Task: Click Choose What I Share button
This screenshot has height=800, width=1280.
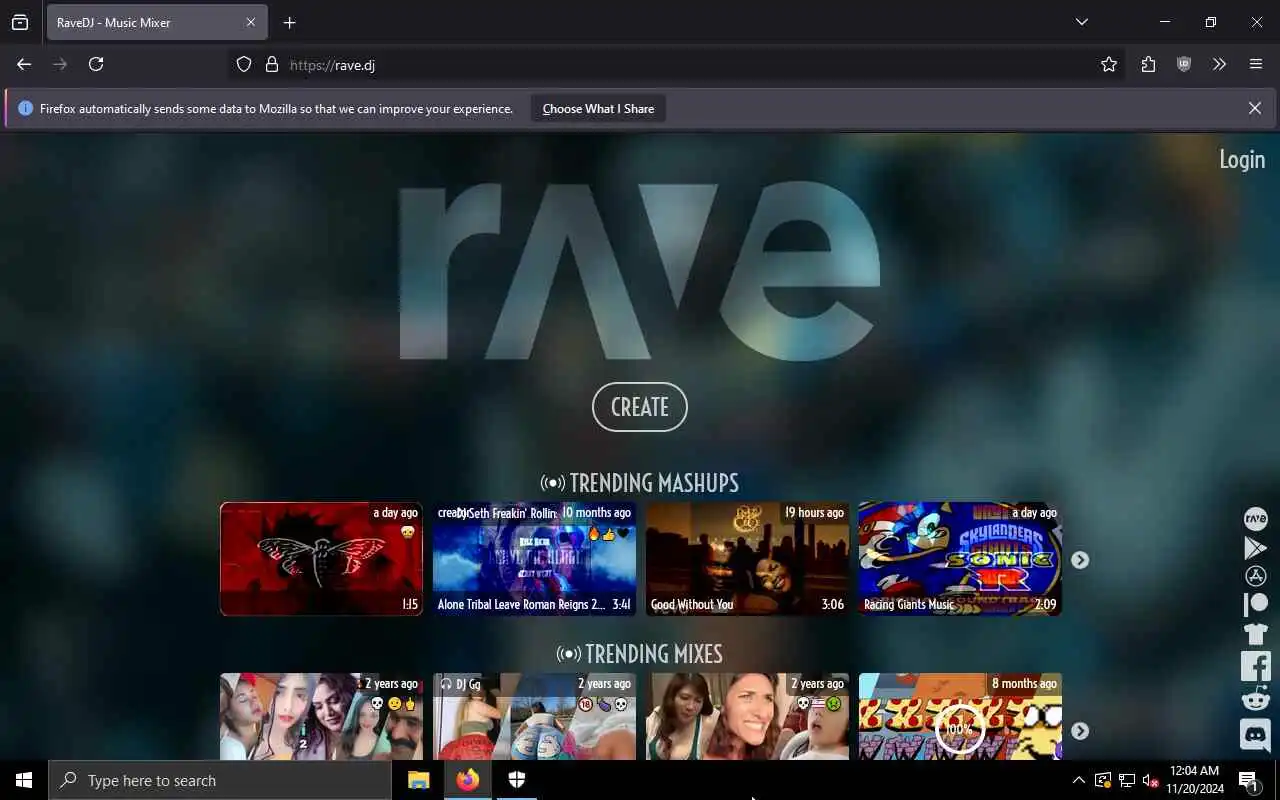Action: 598,108
